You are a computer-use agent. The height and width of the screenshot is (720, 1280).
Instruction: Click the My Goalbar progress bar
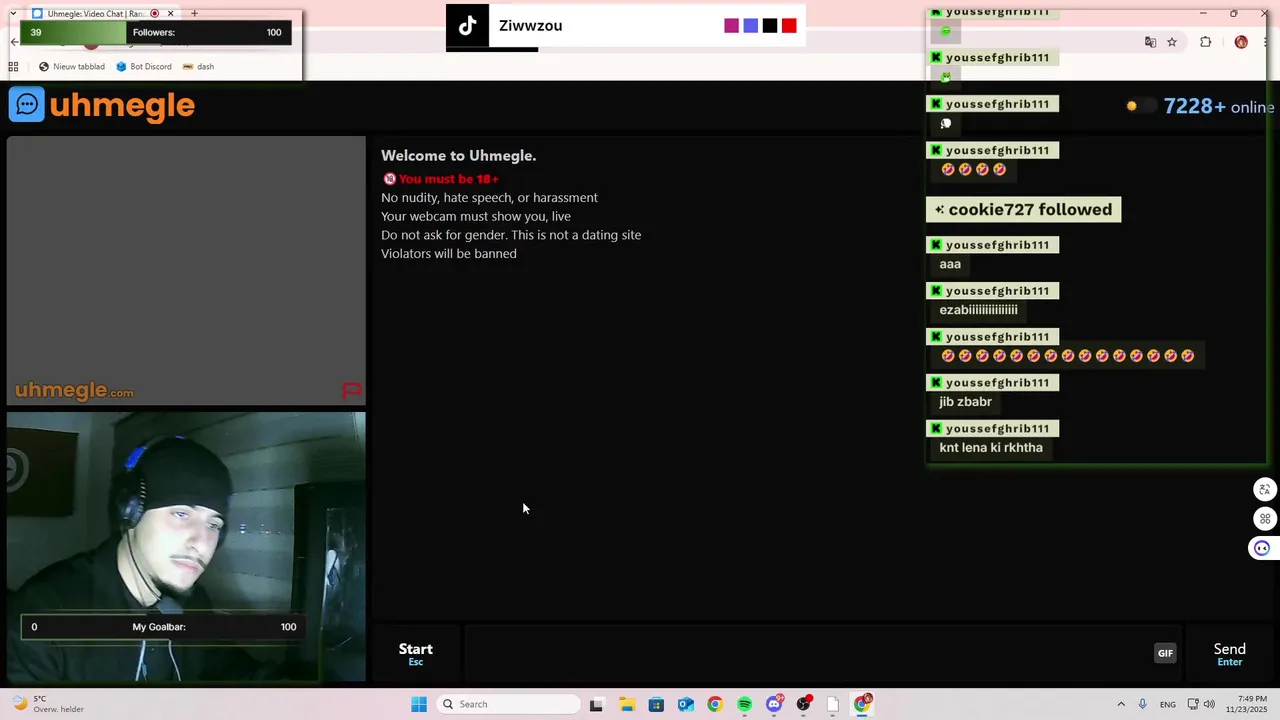pos(161,627)
